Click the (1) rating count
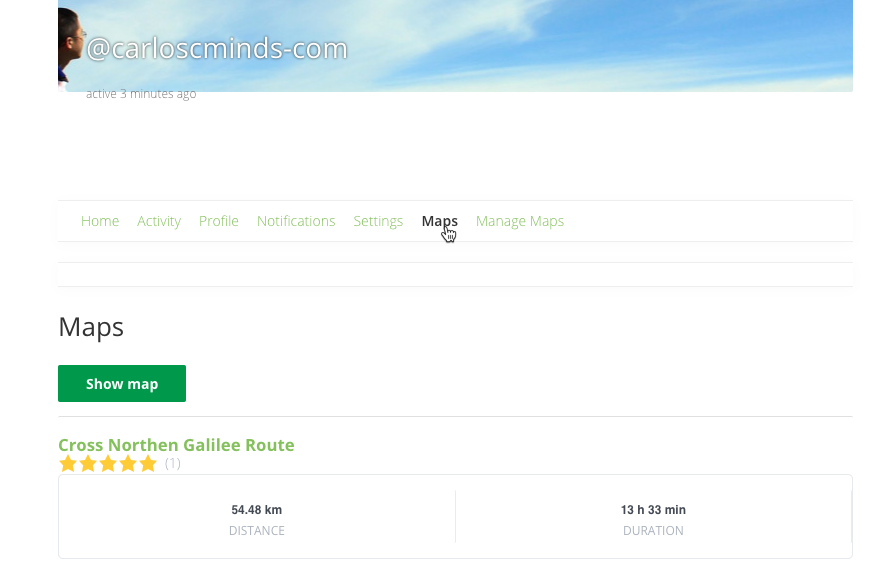This screenshot has width=883, height=574. [x=172, y=464]
